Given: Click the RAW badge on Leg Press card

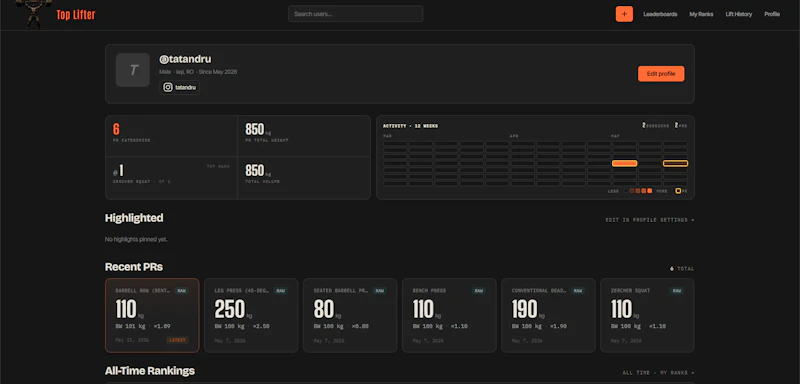Looking at the screenshot, I should tap(280, 291).
